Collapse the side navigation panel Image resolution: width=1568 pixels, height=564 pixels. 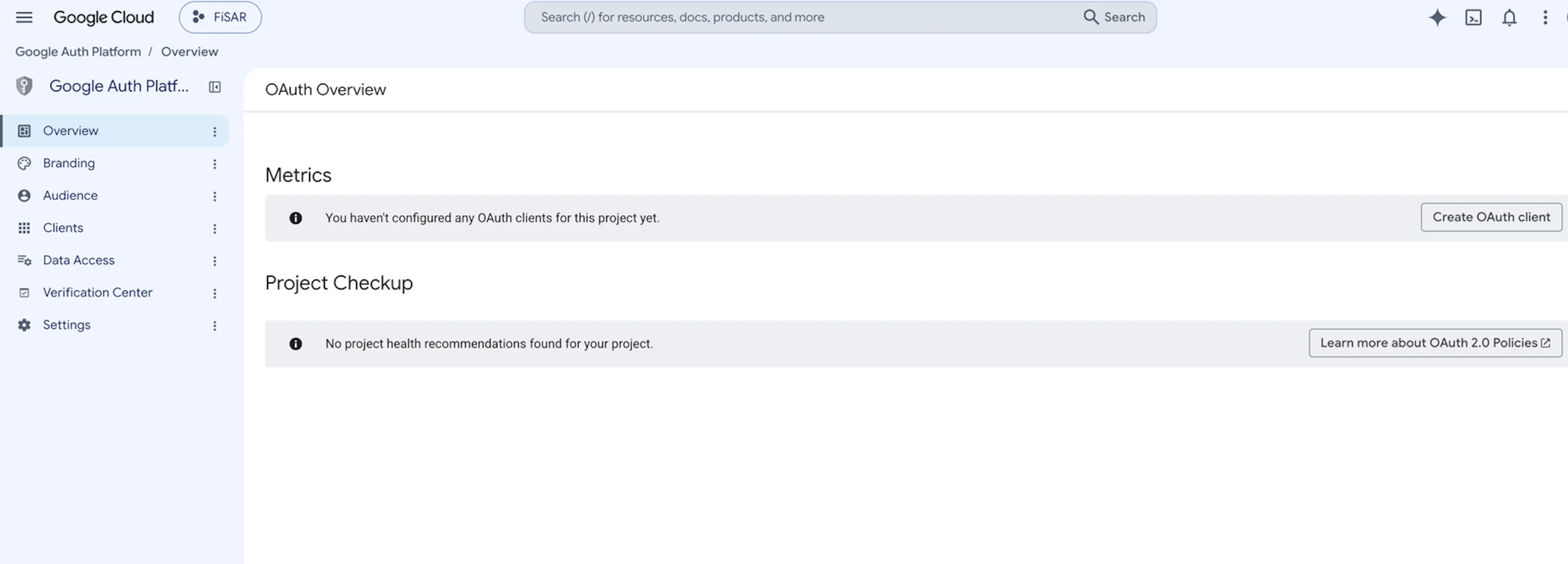point(215,87)
